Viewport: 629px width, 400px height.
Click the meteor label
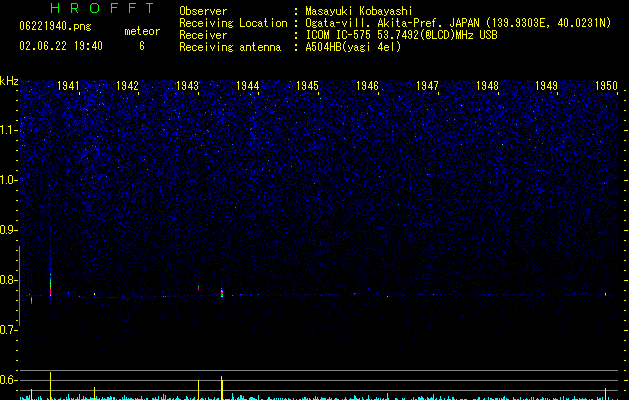(x=142, y=31)
